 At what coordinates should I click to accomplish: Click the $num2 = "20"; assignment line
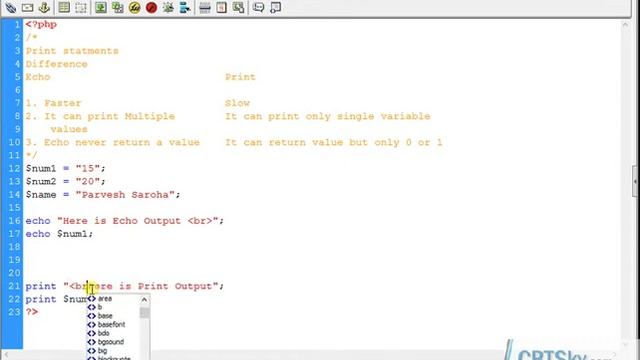pyautogui.click(x=66, y=182)
